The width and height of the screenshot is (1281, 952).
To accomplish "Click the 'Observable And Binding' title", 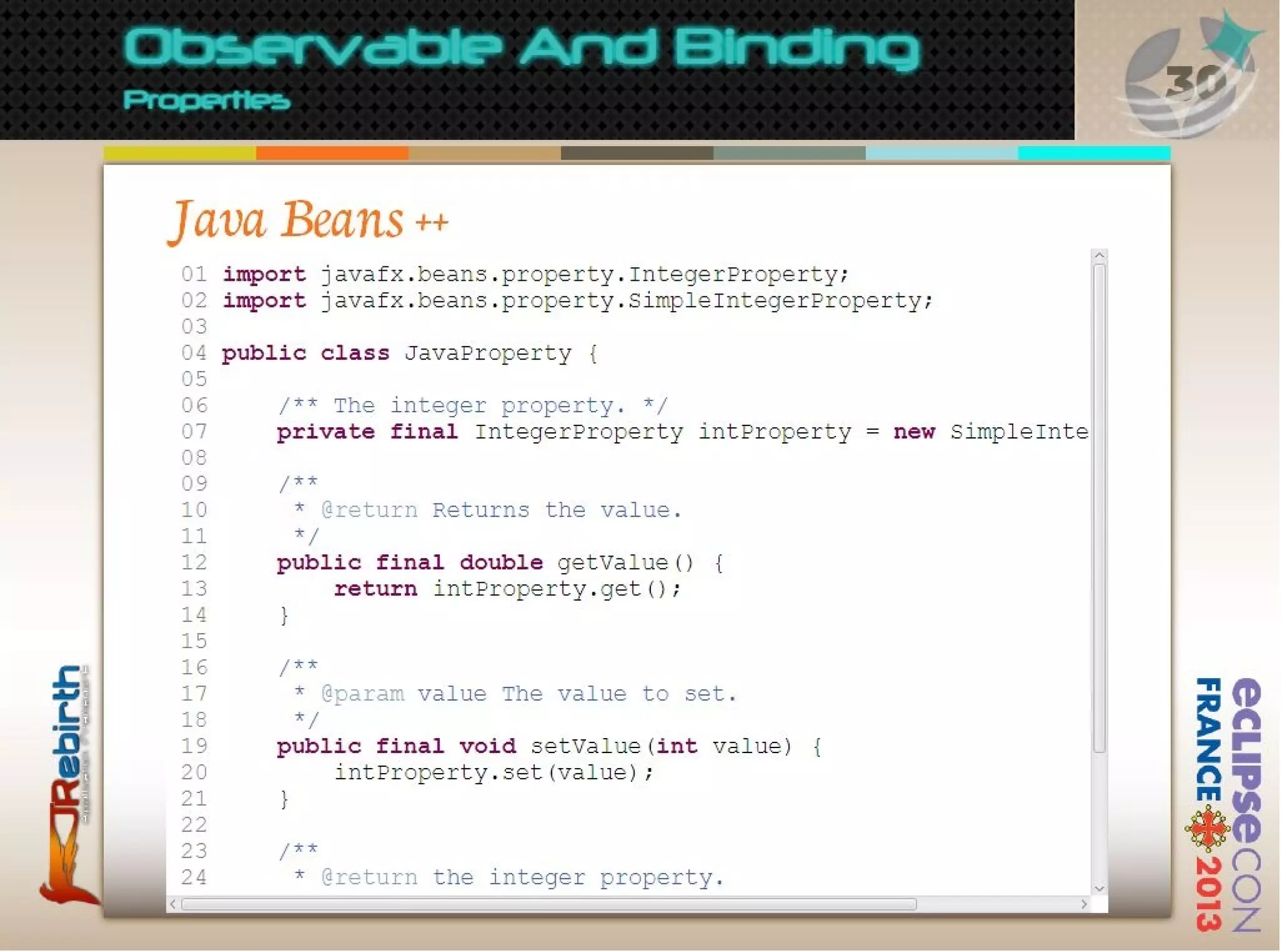I will pos(522,48).
